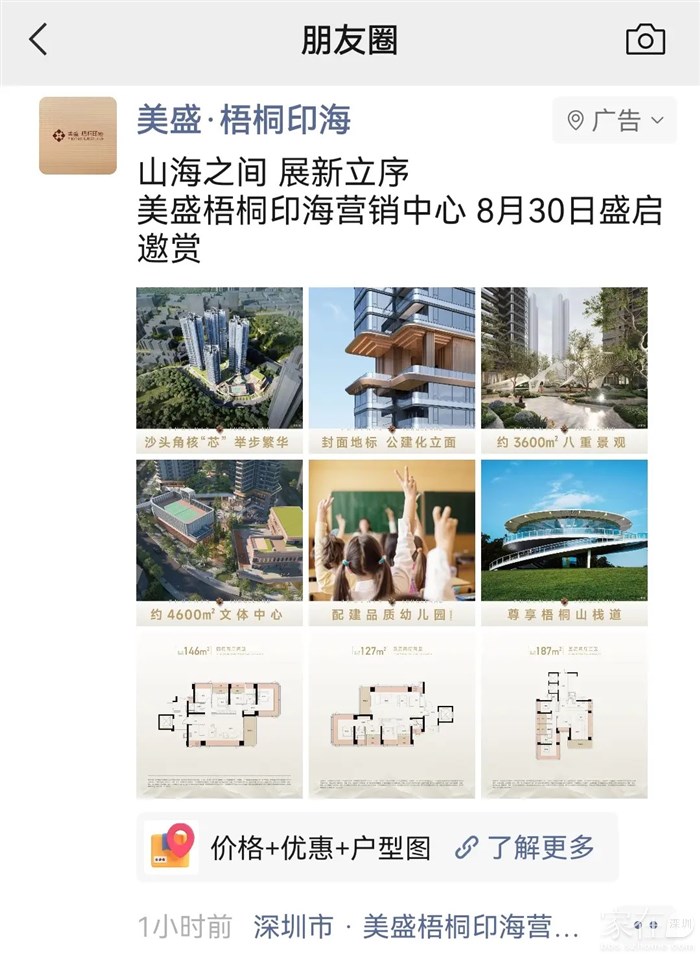Tap the map marker card icon
This screenshot has height=954, width=700.
coord(173,846)
